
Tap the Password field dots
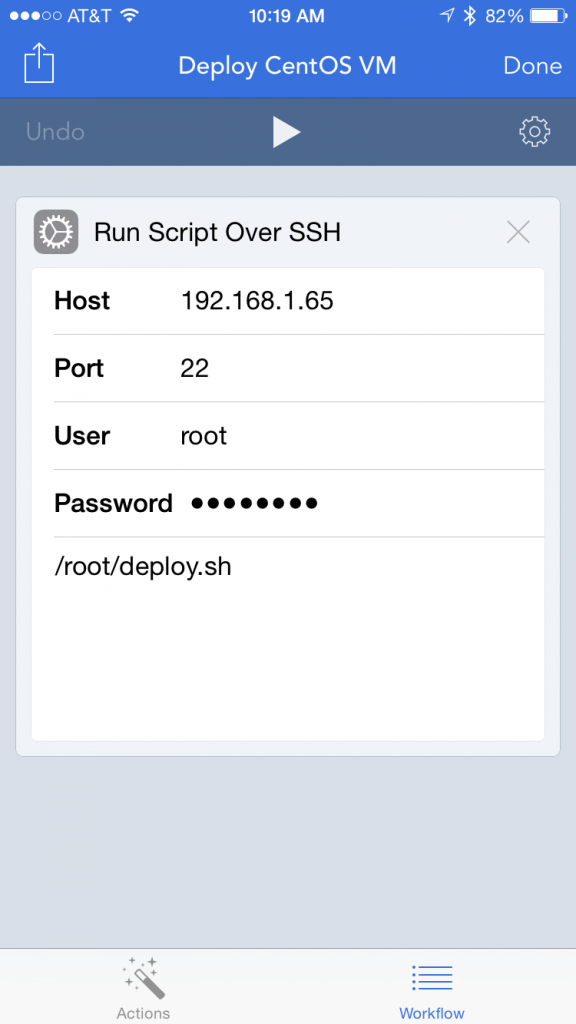click(254, 504)
